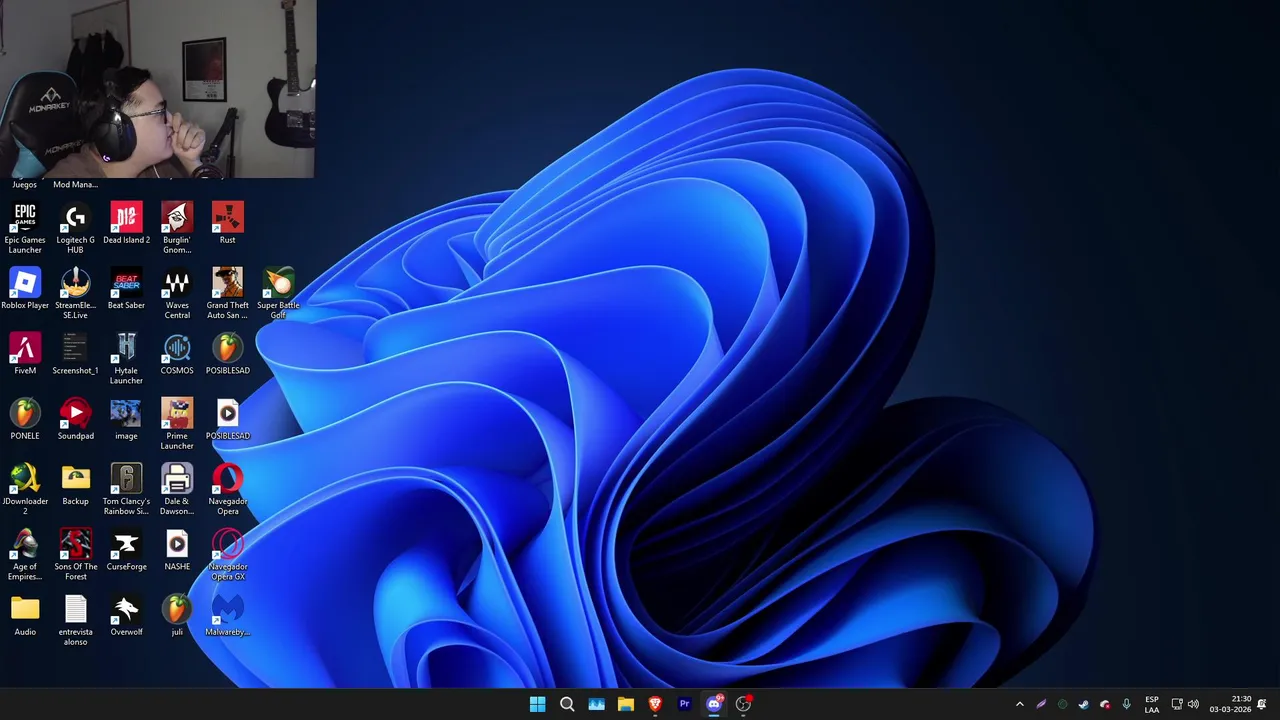1280x720 pixels.
Task: Click the photo app icon beside Search
Action: click(596, 704)
